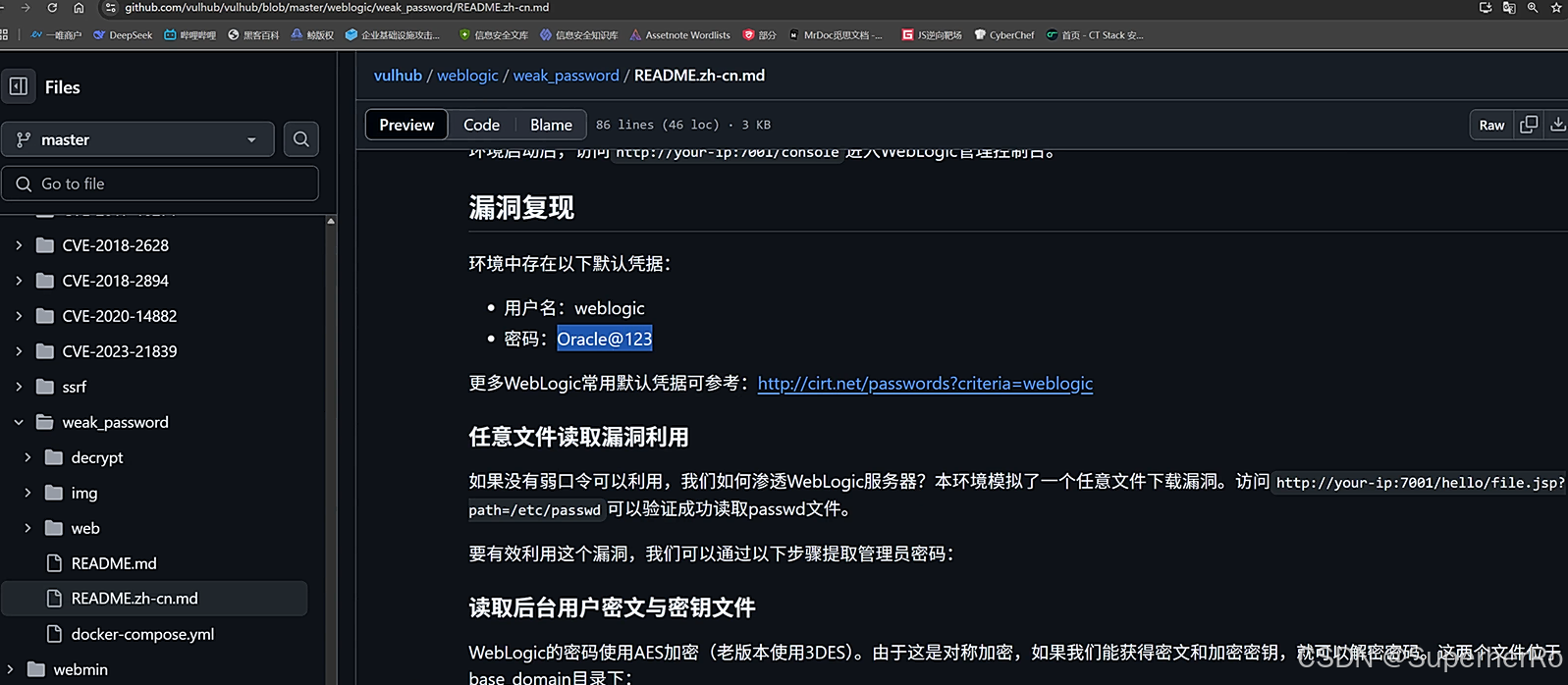Go to weak_password breadcrumb link

tap(567, 76)
